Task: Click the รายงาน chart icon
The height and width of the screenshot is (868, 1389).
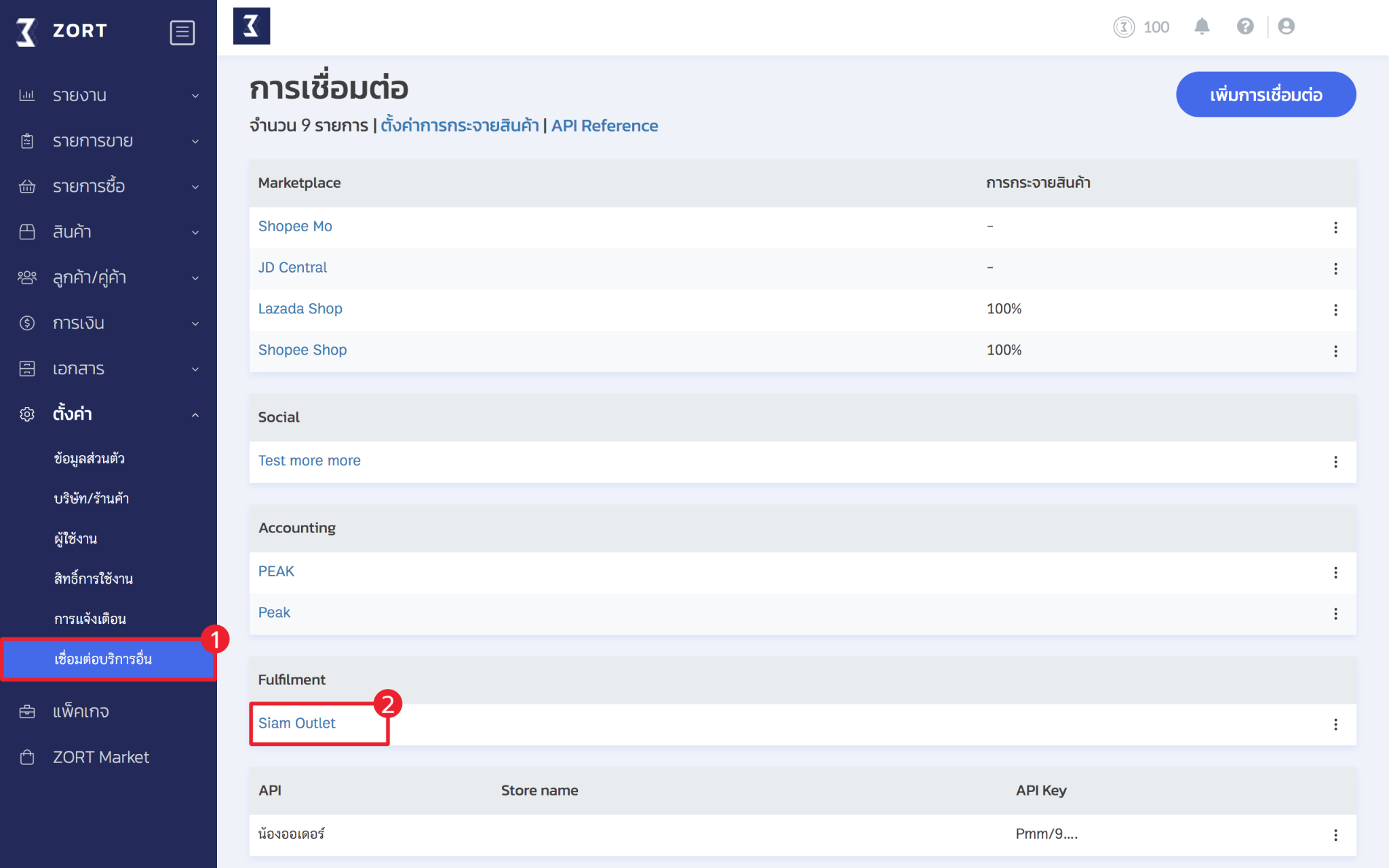Action: pos(27,95)
